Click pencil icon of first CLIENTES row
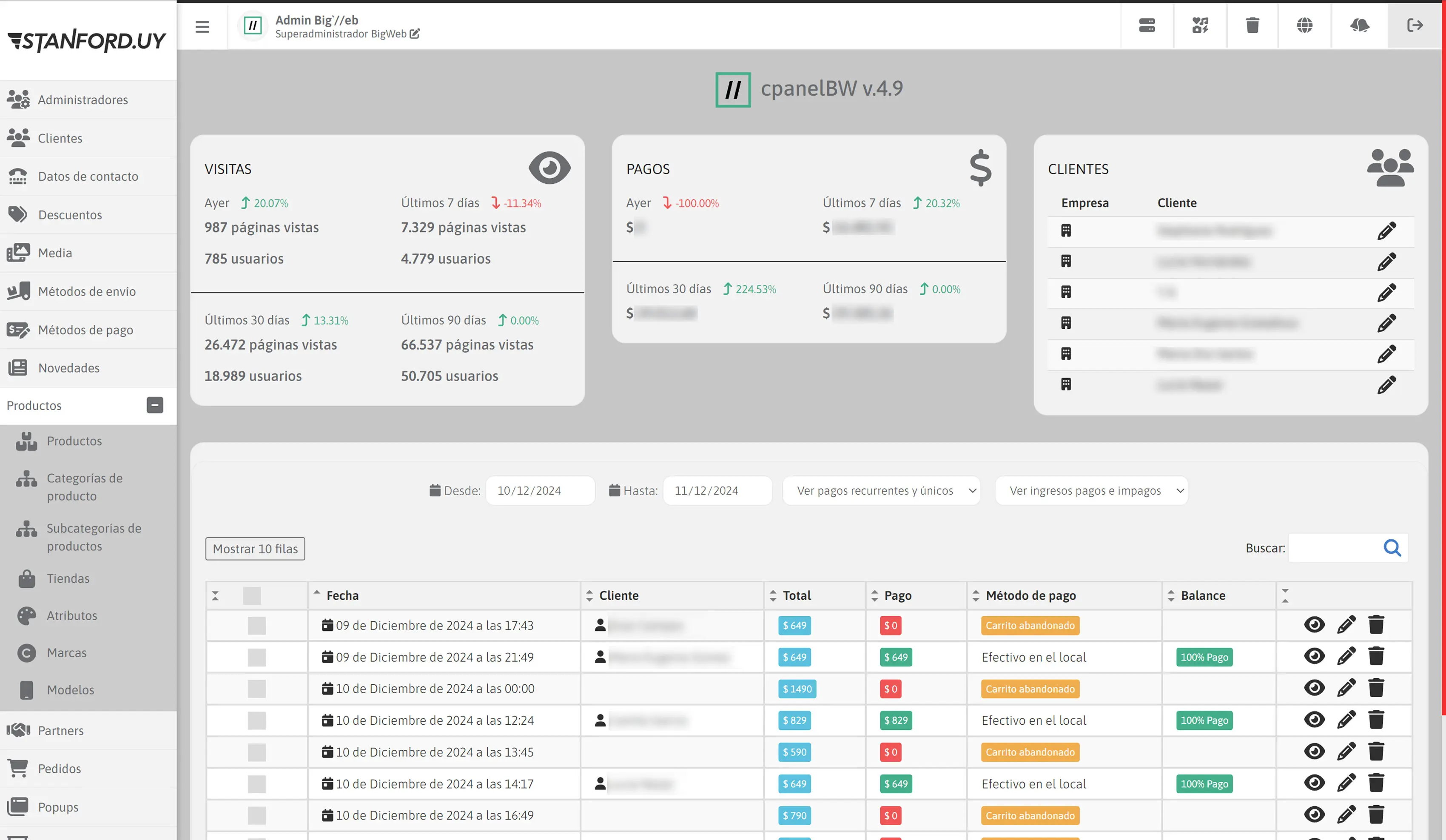Viewport: 1446px width, 840px height. (x=1386, y=231)
